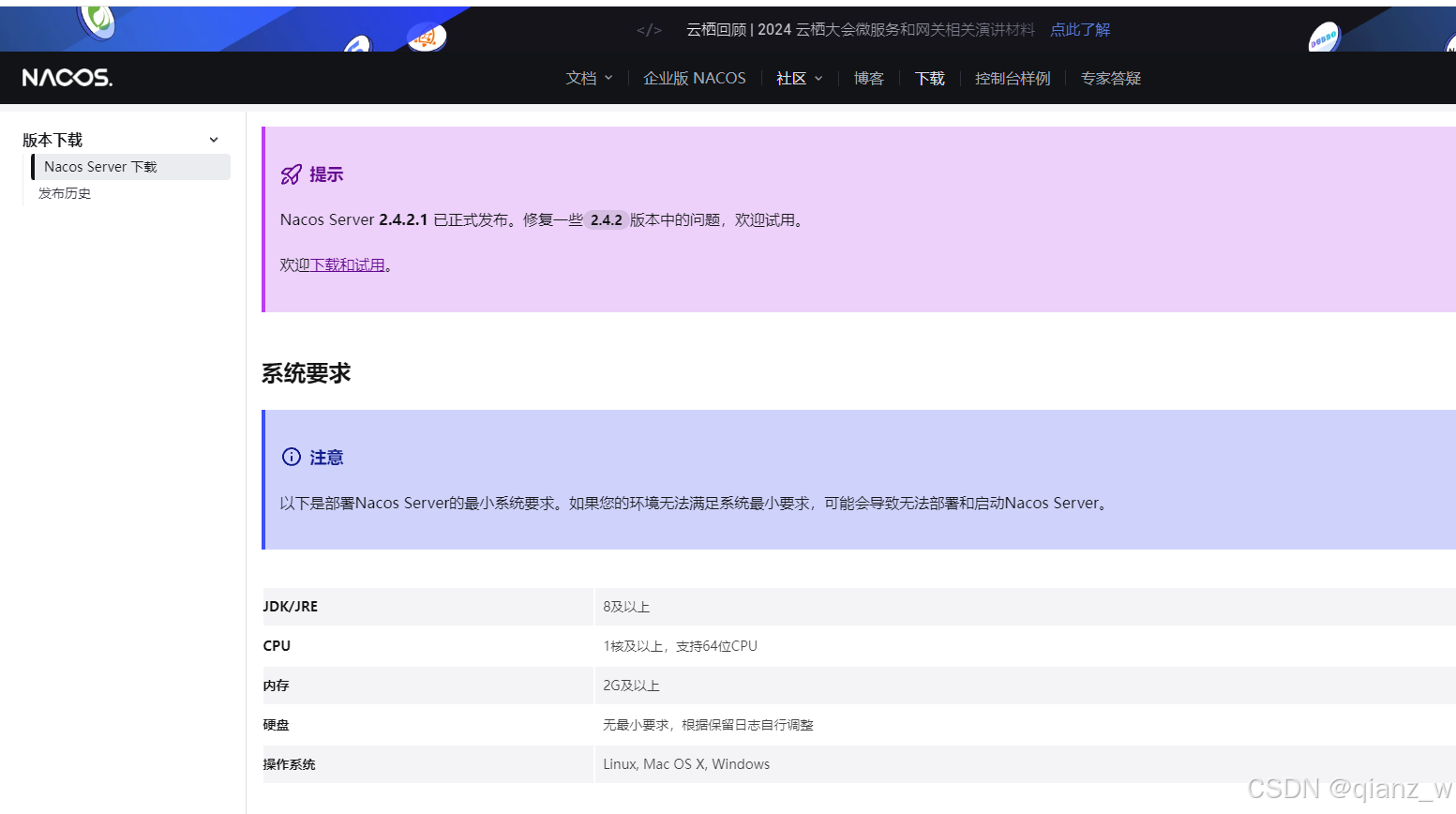Click the info circle icon beside 注意
Screen dimensions: 1456x814
[x=292, y=457]
